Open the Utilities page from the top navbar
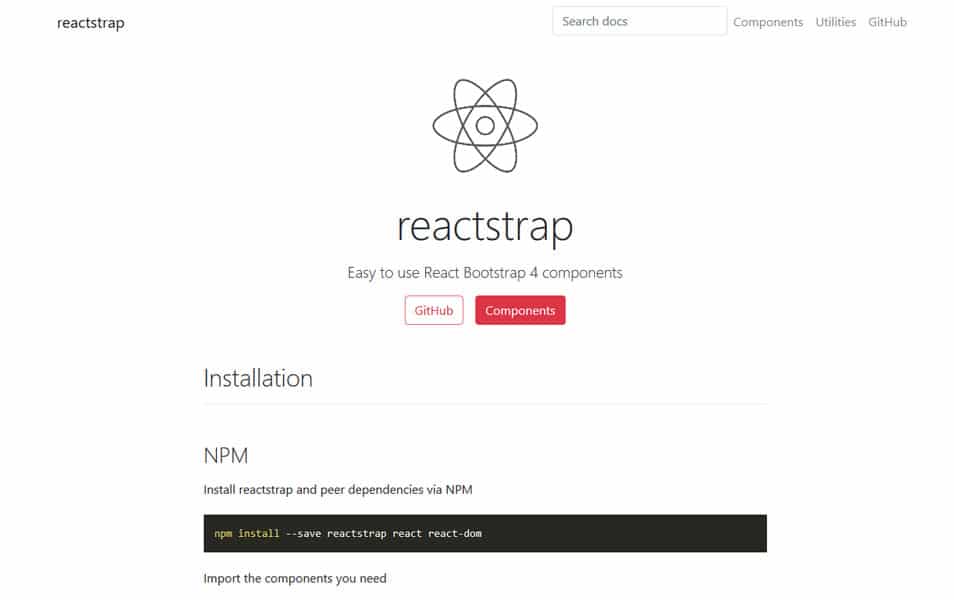954x600 pixels. pos(835,21)
